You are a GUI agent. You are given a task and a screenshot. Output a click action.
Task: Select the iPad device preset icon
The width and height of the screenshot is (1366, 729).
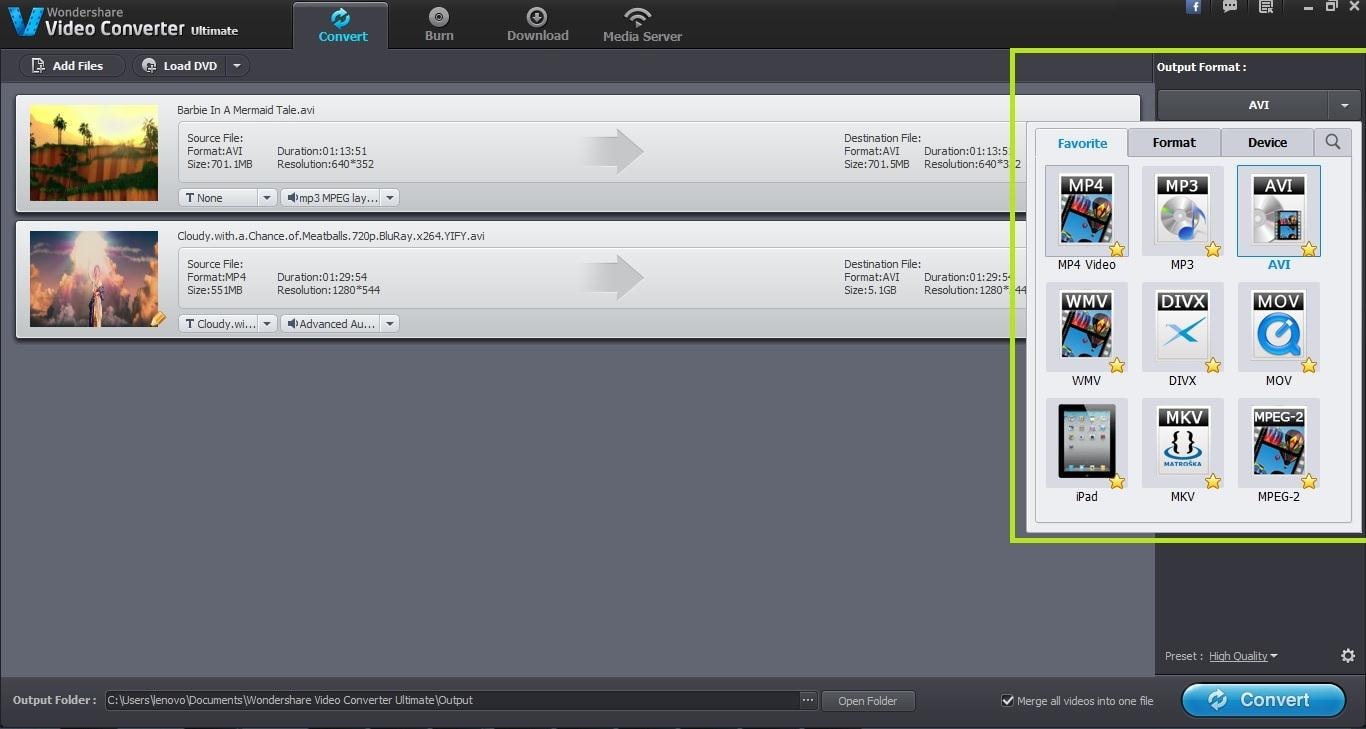(1086, 444)
